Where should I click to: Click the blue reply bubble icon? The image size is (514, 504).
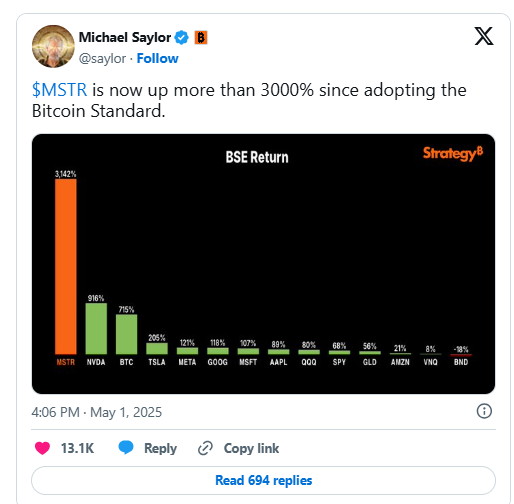pos(126,447)
